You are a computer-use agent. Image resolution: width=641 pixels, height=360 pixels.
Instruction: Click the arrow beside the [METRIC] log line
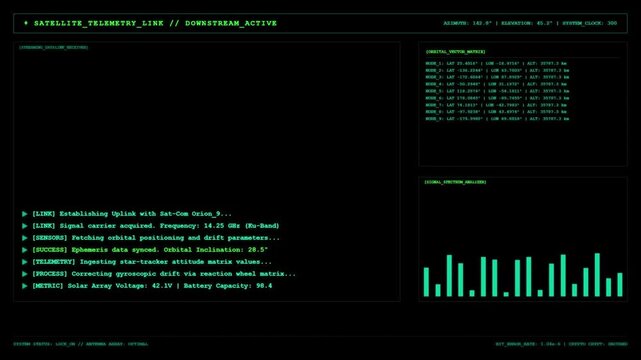click(x=25, y=286)
